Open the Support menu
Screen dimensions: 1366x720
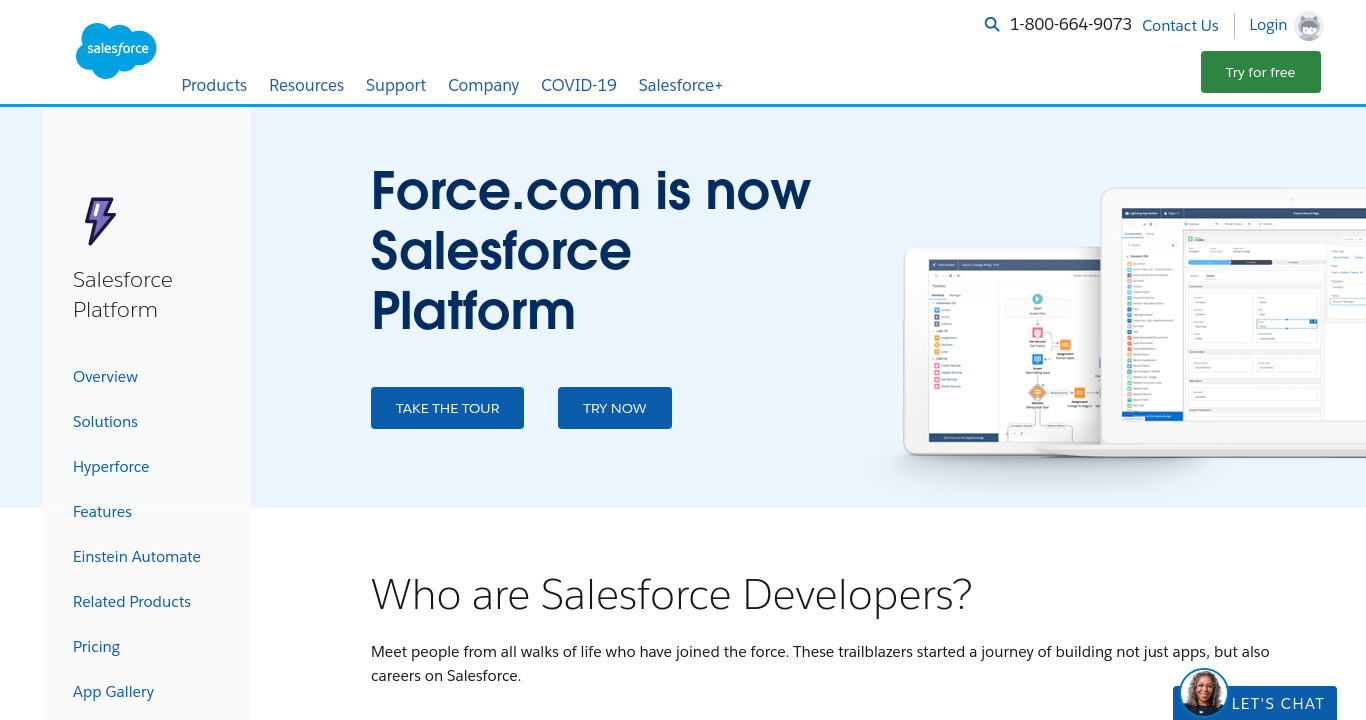point(396,85)
